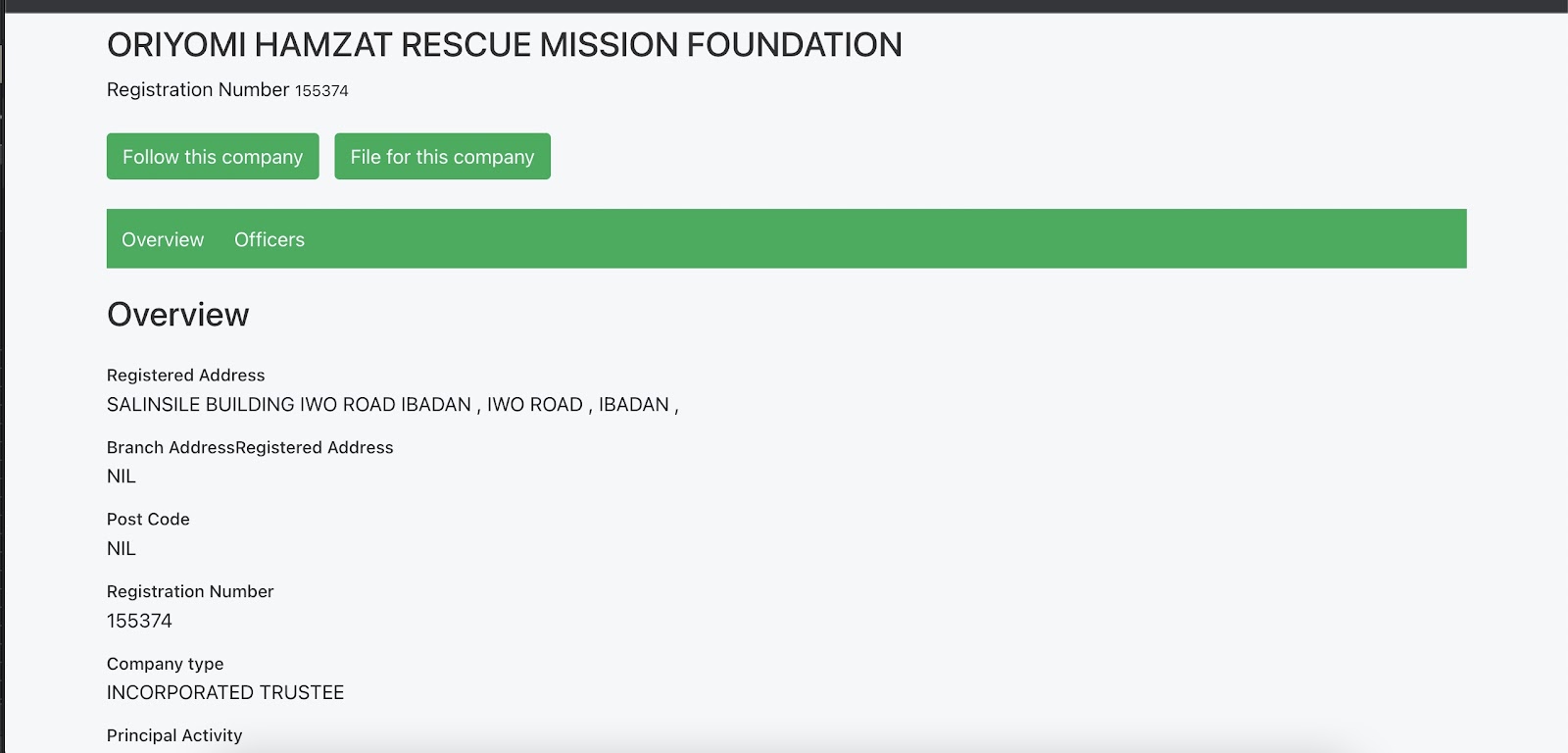The width and height of the screenshot is (1568, 753).
Task: Click the 155374 value in Overview section
Action: click(139, 622)
